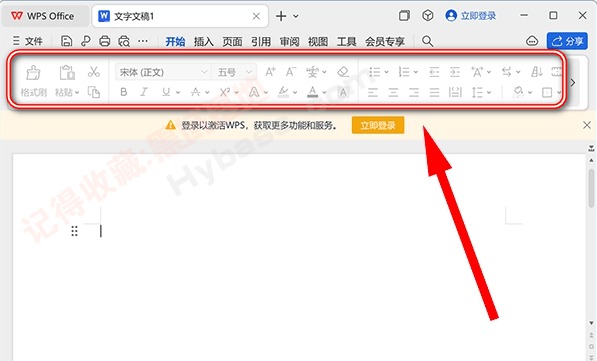Open the 会员专享 (Member) tab
The image size is (597, 361).
point(385,41)
